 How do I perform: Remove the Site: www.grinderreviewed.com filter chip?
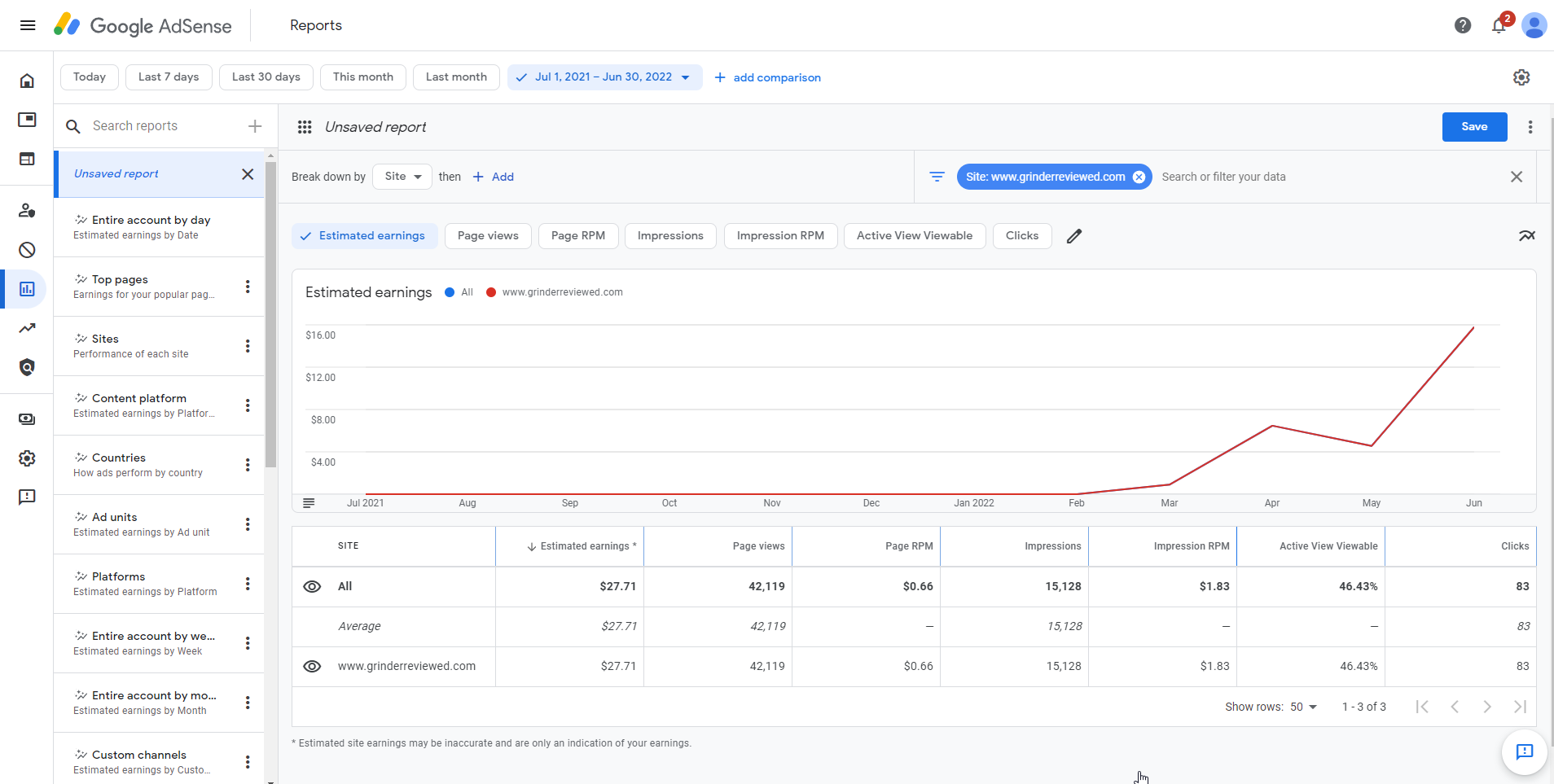[1139, 177]
